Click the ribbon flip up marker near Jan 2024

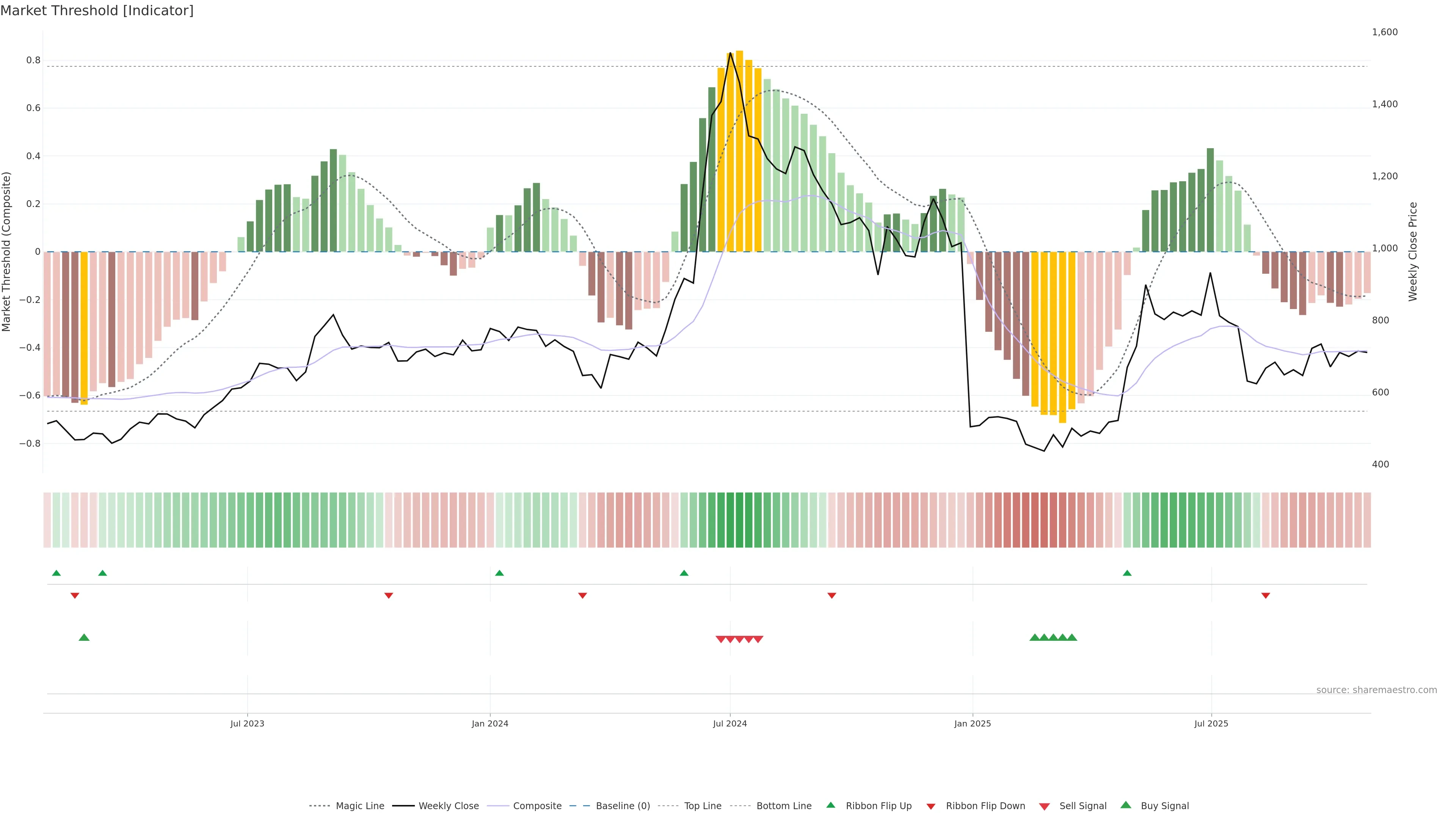[x=499, y=573]
